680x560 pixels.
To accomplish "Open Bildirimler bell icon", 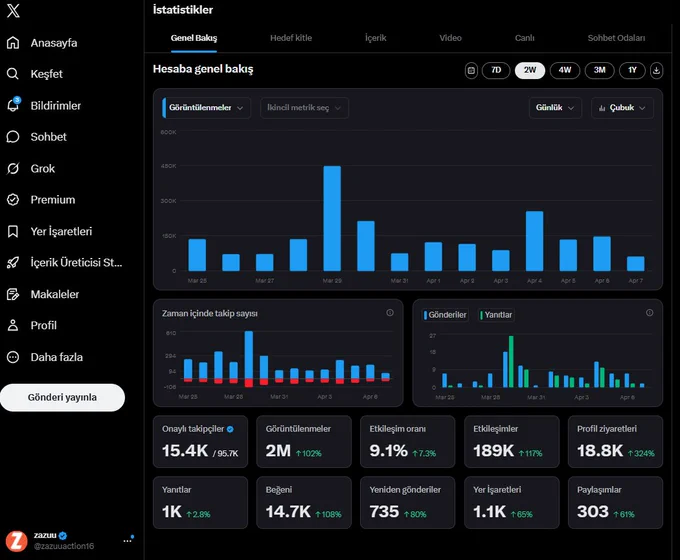I will [13, 105].
